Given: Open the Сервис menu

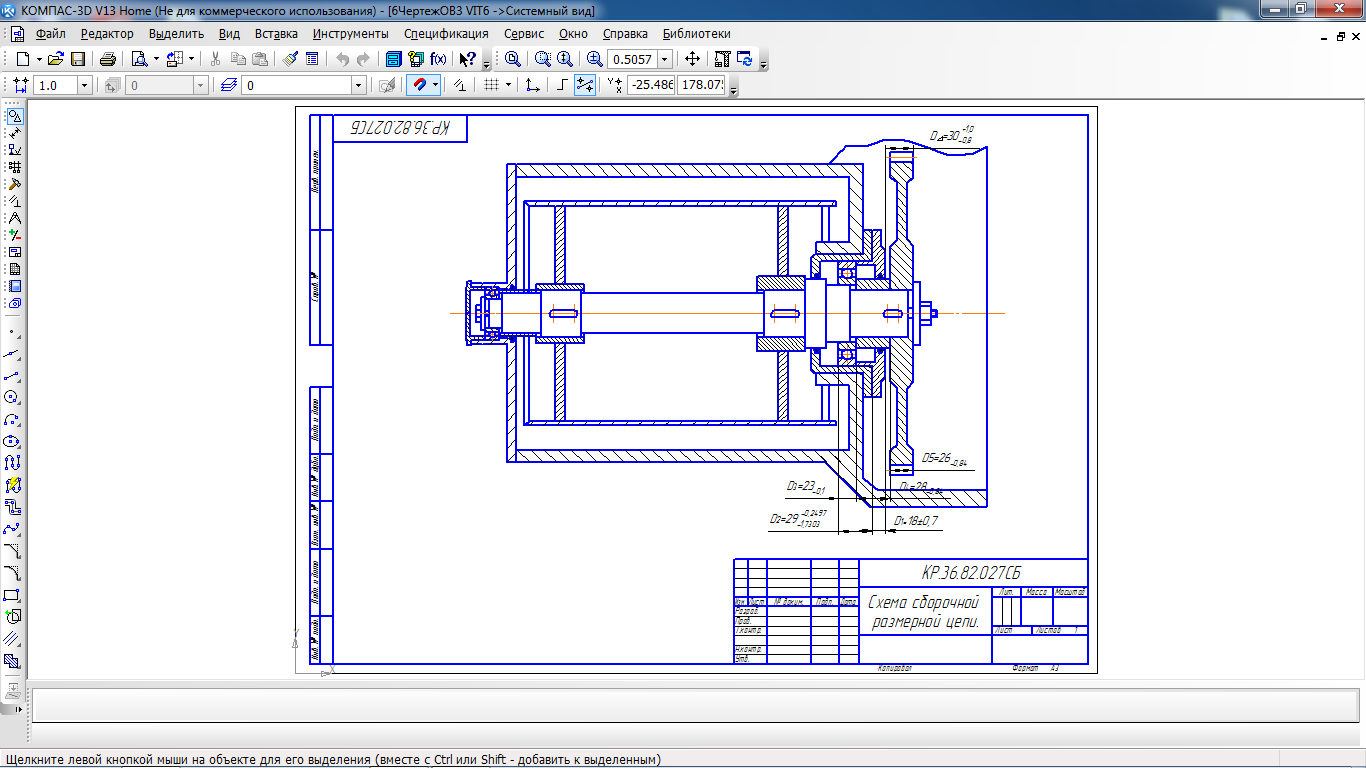Looking at the screenshot, I should pyautogui.click(x=524, y=33).
